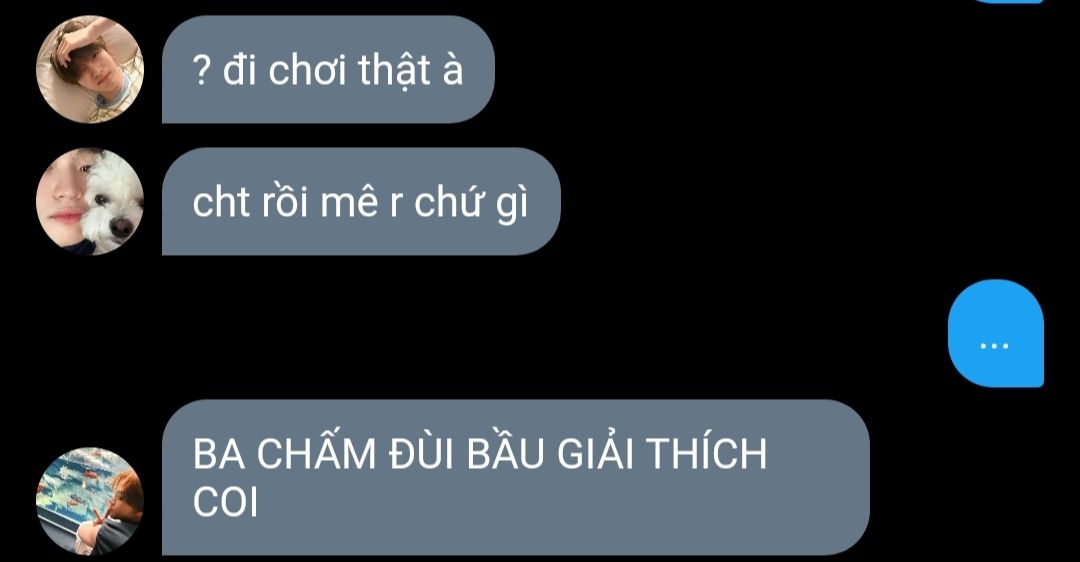Screen dimensions: 1080x562
Task: Tap the "BA CHẤM ĐÙI BẦU GIẢI THÍCH" message
Action: tap(515, 477)
